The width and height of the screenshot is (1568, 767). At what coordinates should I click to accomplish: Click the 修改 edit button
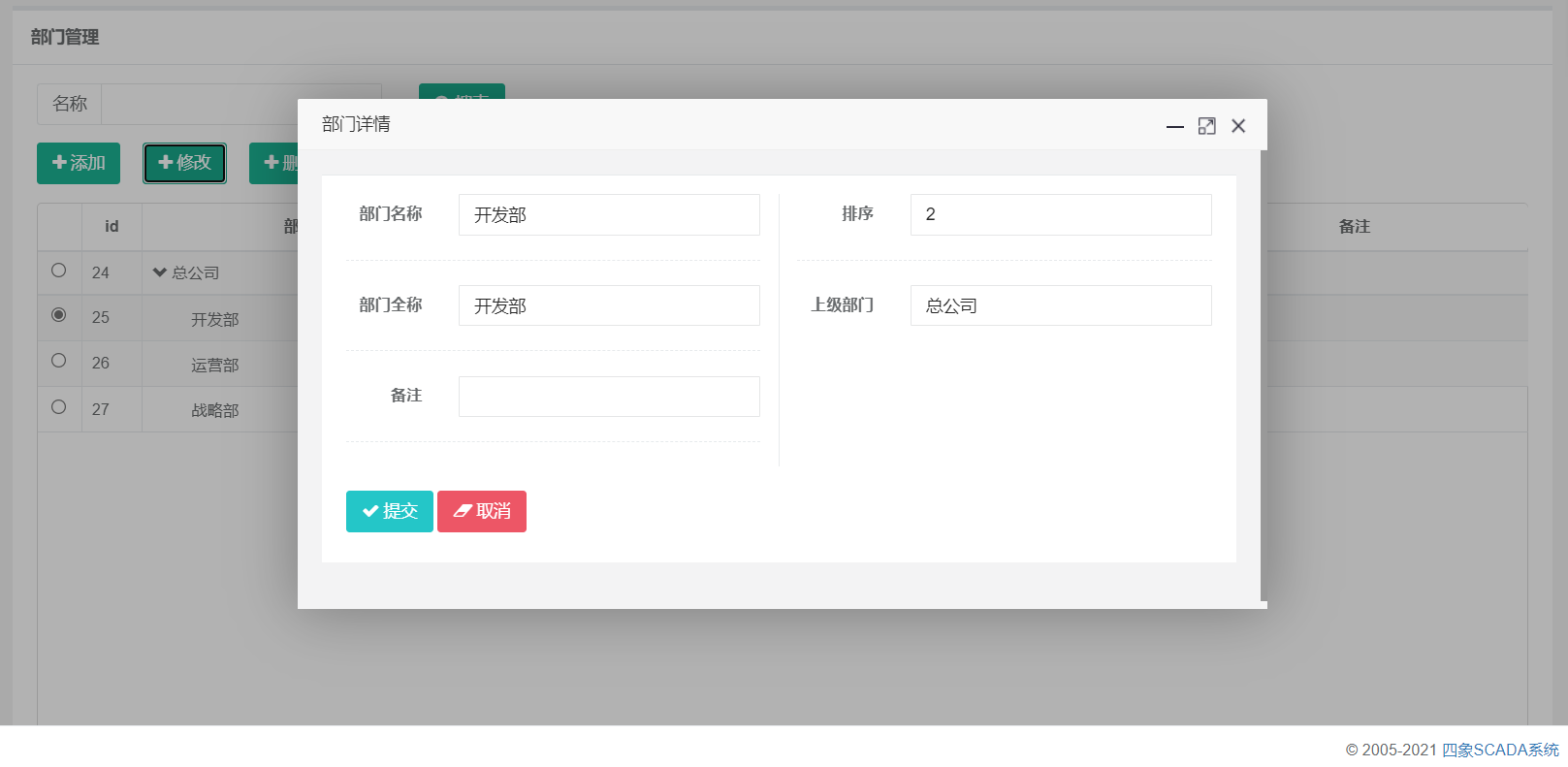[x=184, y=163]
